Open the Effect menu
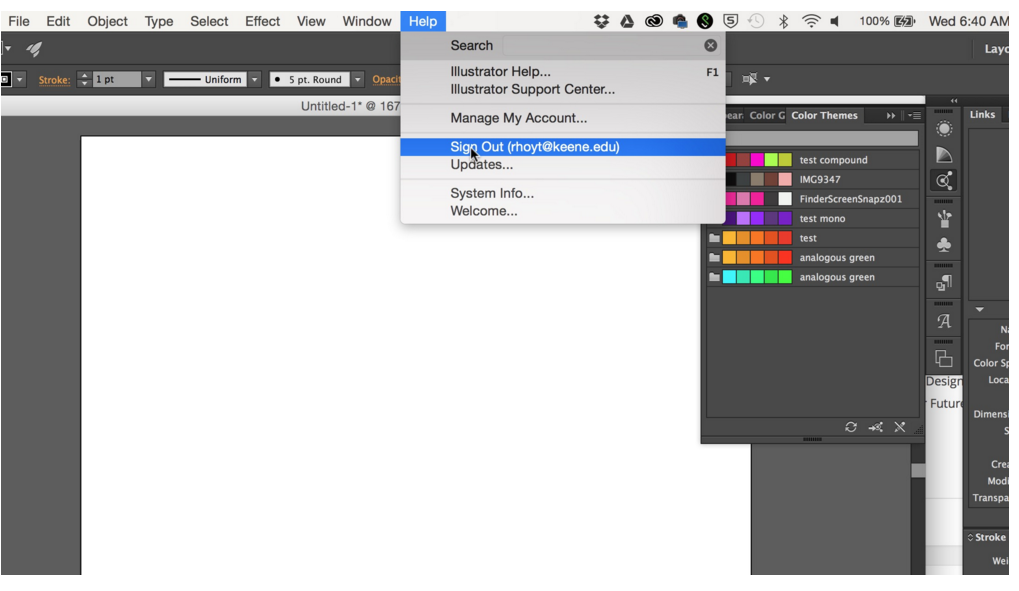 pos(262,21)
